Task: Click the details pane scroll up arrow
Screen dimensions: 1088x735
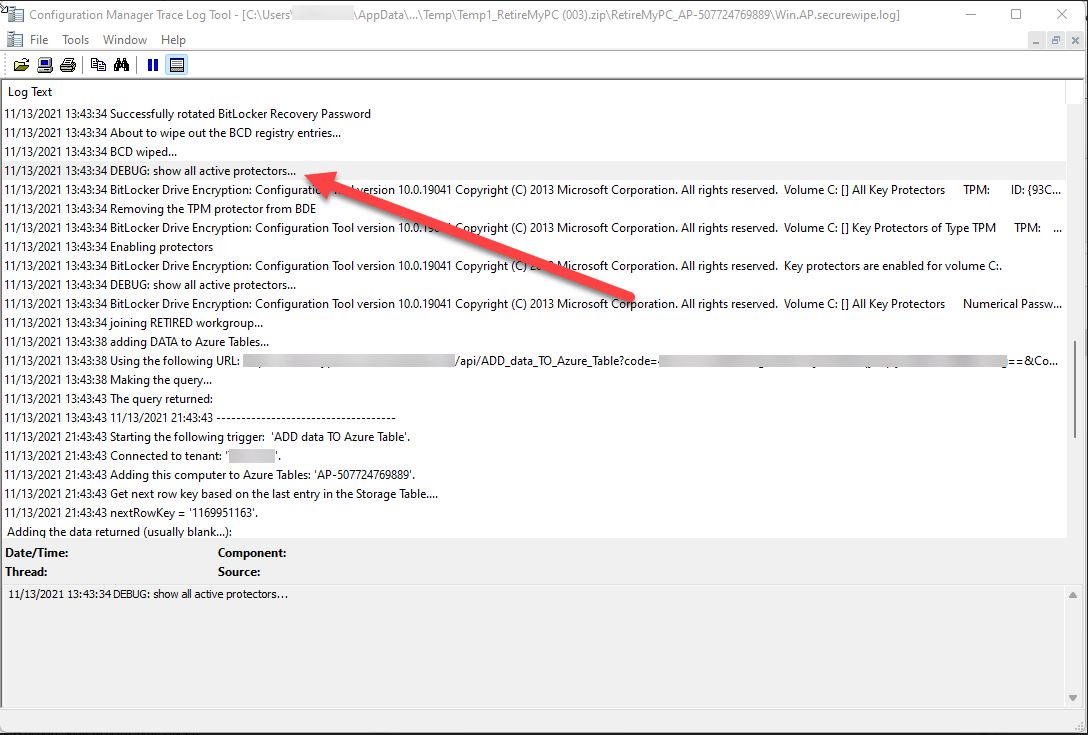Action: pos(1073,595)
